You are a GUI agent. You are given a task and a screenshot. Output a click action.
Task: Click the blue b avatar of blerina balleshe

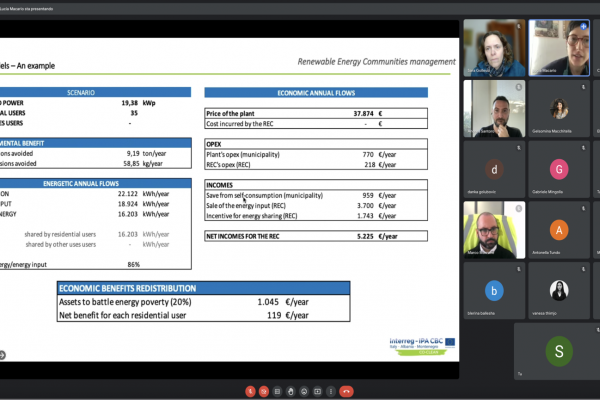click(x=494, y=291)
